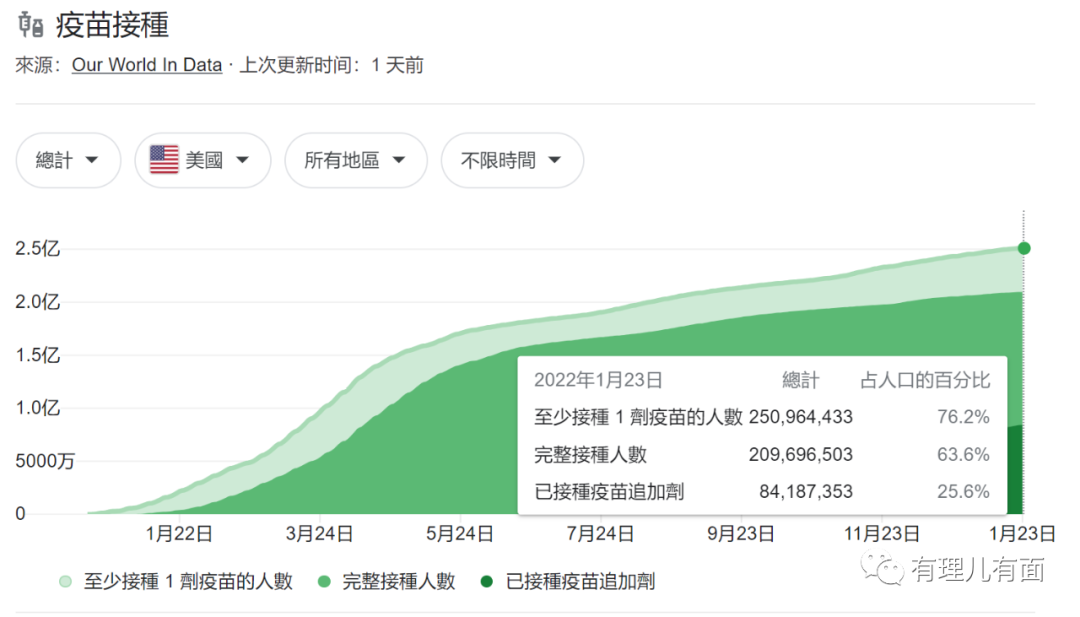Open the Our World In Data source link
The height and width of the screenshot is (617, 1080).
pyautogui.click(x=147, y=65)
